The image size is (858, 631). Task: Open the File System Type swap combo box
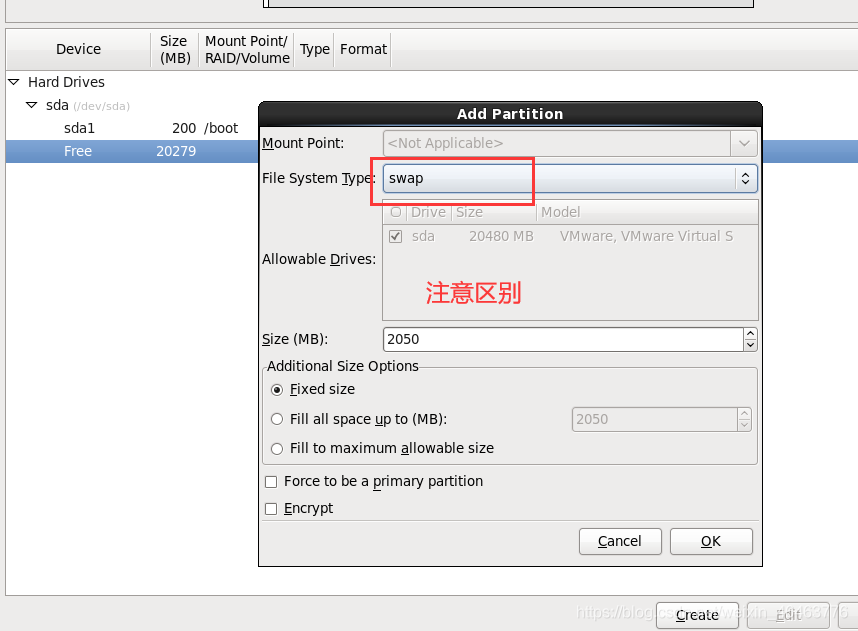570,178
